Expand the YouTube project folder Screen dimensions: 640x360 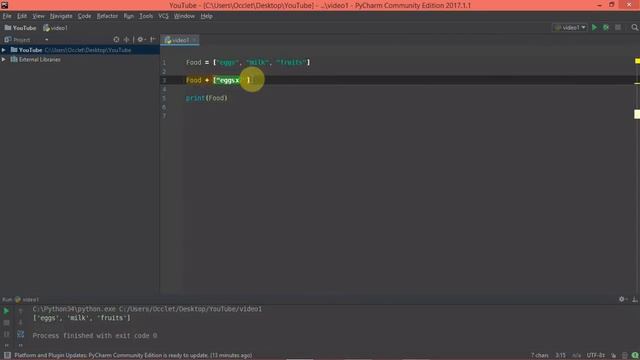pos(4,50)
